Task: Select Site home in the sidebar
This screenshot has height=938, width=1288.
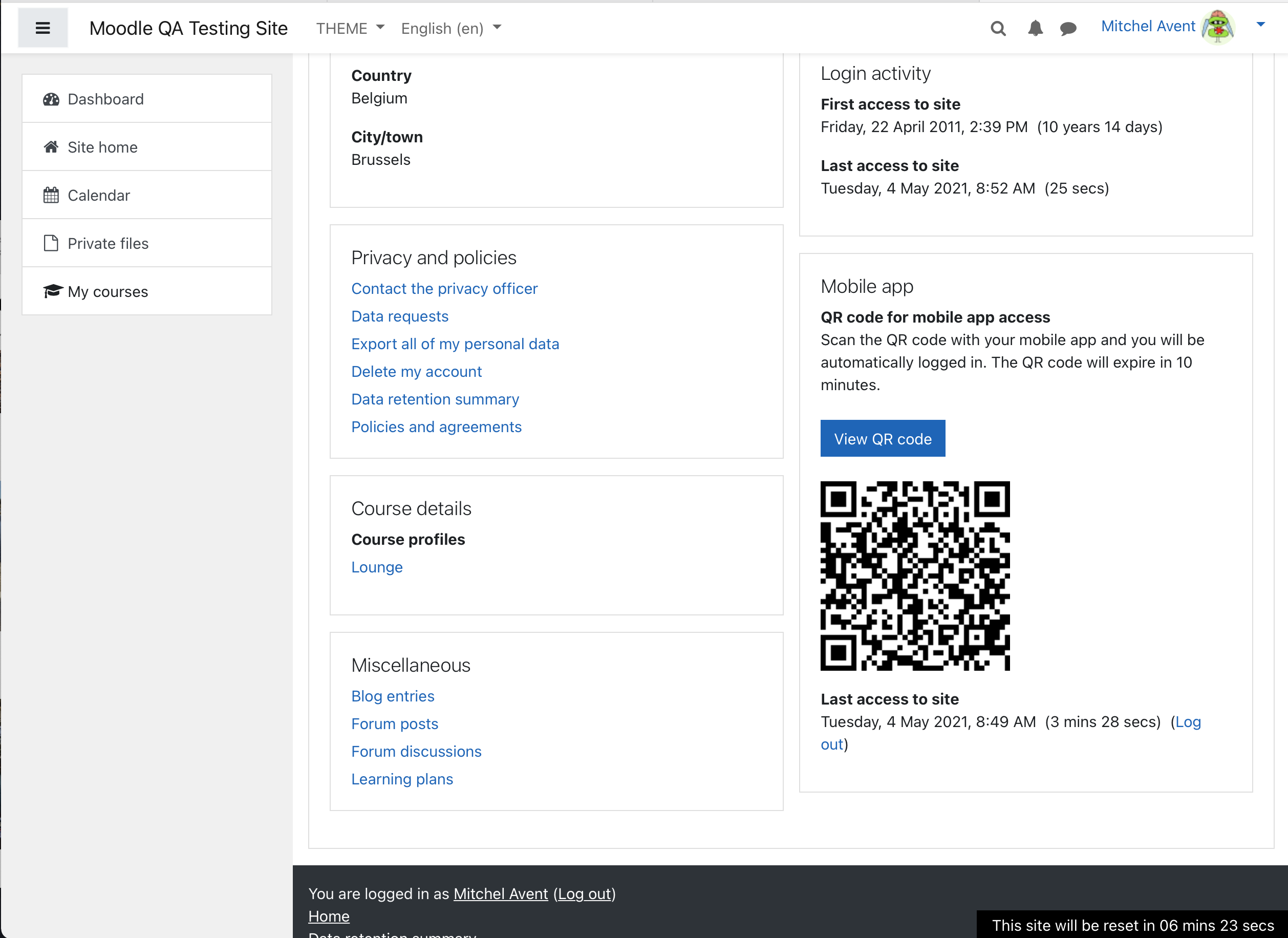Action: point(146,147)
